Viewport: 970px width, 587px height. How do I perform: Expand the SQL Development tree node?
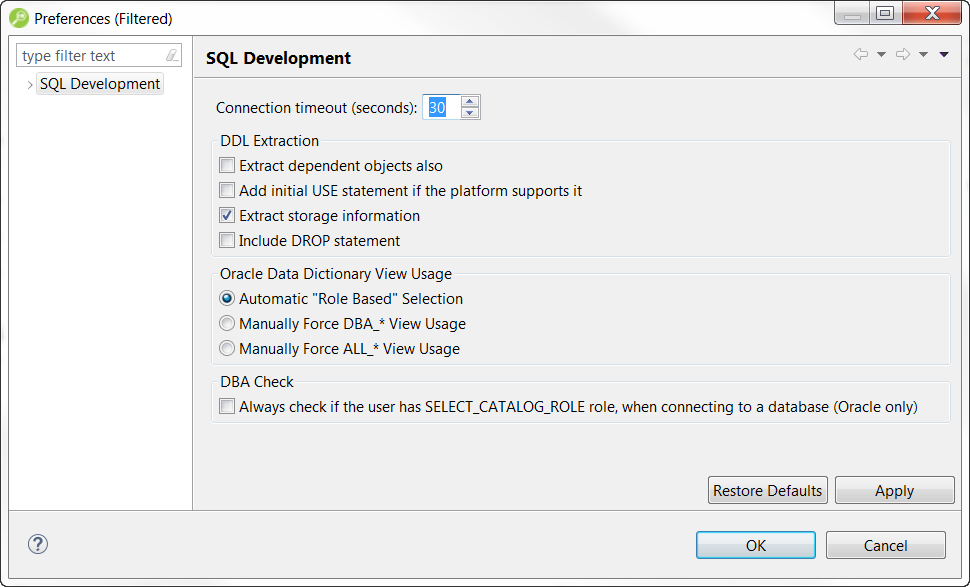point(29,85)
